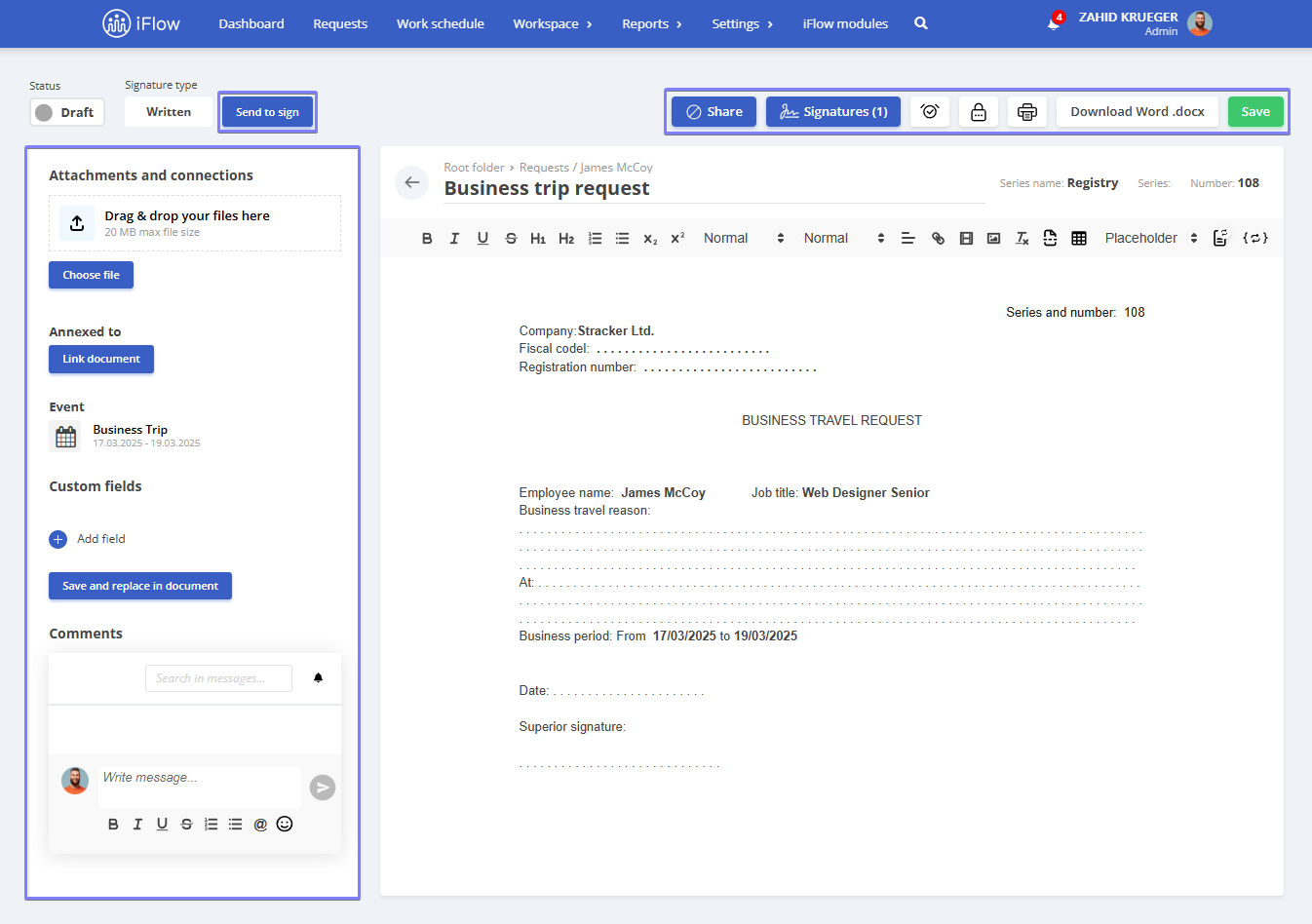The width and height of the screenshot is (1312, 924).
Task: Insert a table in document
Action: click(1079, 238)
